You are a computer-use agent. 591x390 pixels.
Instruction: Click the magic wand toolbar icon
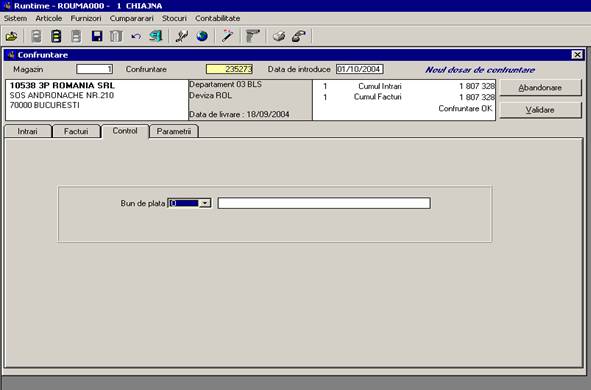click(x=227, y=36)
